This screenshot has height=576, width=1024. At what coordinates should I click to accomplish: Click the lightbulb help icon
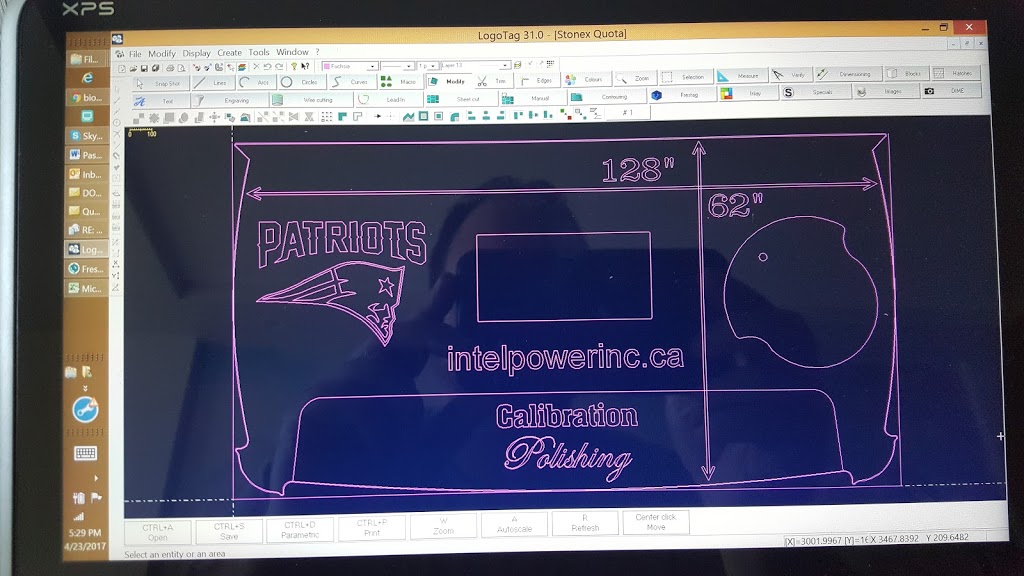[294, 67]
